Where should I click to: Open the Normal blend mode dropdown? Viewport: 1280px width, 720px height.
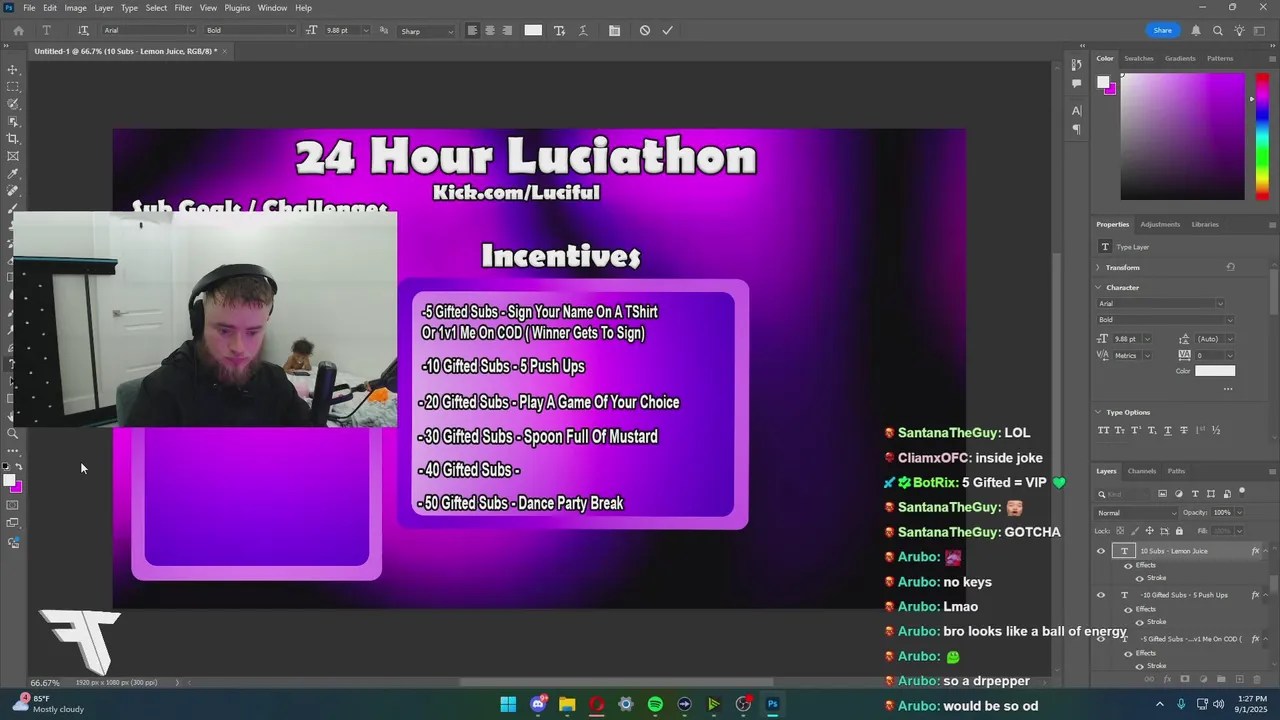1137,513
